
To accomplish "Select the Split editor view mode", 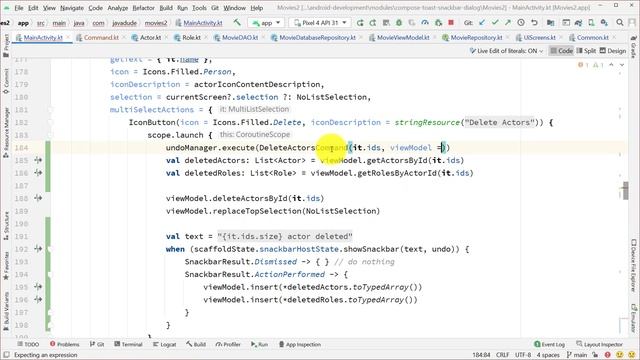I will [586, 51].
